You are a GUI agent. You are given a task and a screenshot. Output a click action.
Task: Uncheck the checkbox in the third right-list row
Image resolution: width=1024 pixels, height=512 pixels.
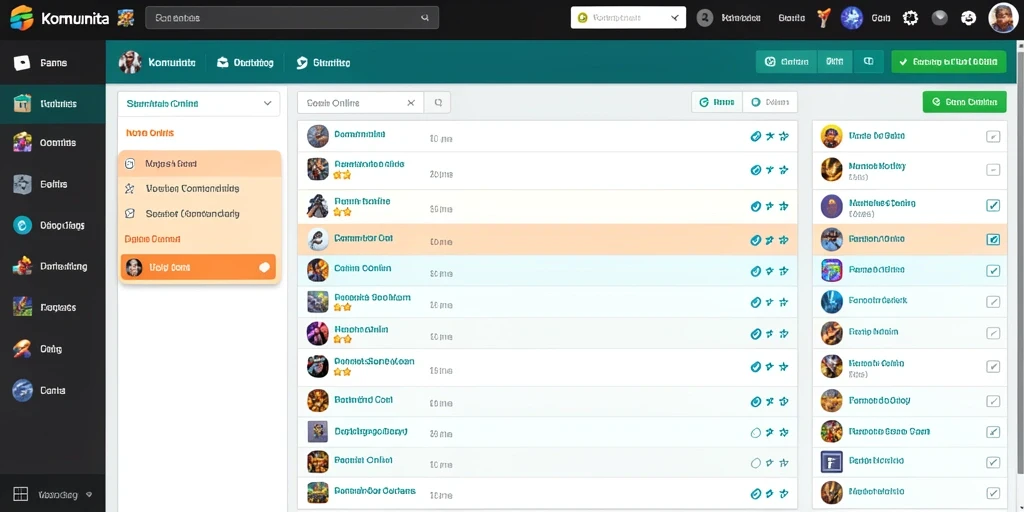point(993,206)
